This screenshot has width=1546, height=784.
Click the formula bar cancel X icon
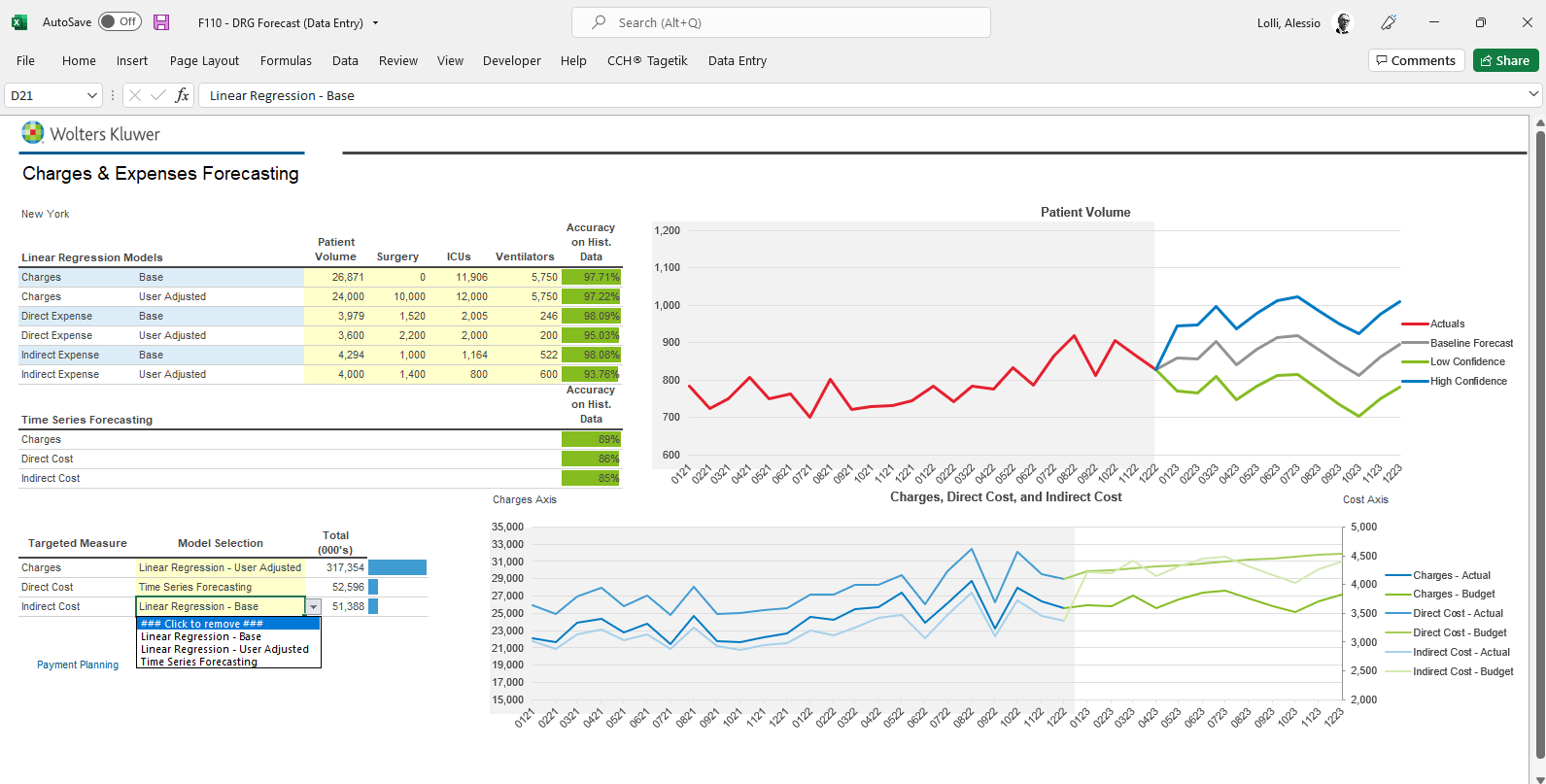(x=135, y=95)
